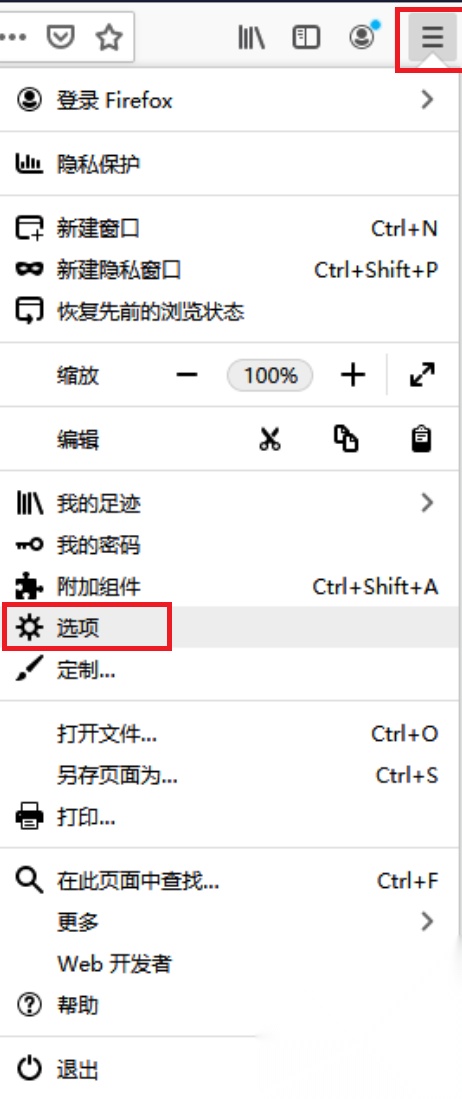Reset zoom via 100% indicator

coord(270,375)
